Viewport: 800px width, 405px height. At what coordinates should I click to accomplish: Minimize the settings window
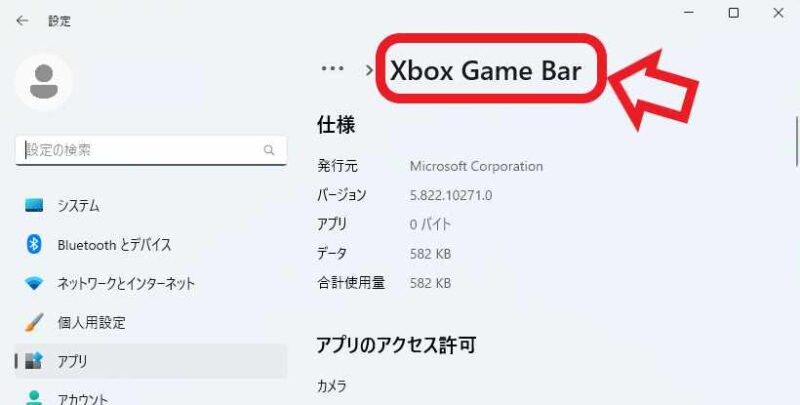[x=689, y=13]
